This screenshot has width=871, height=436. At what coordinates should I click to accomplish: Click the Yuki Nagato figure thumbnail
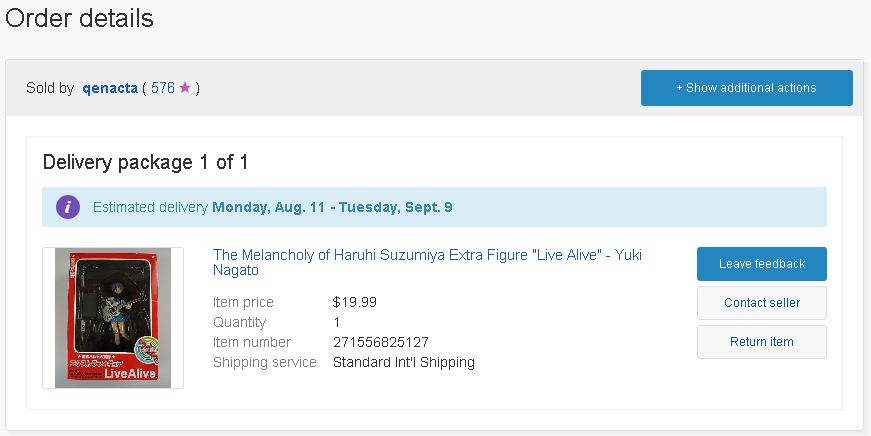[x=113, y=318]
